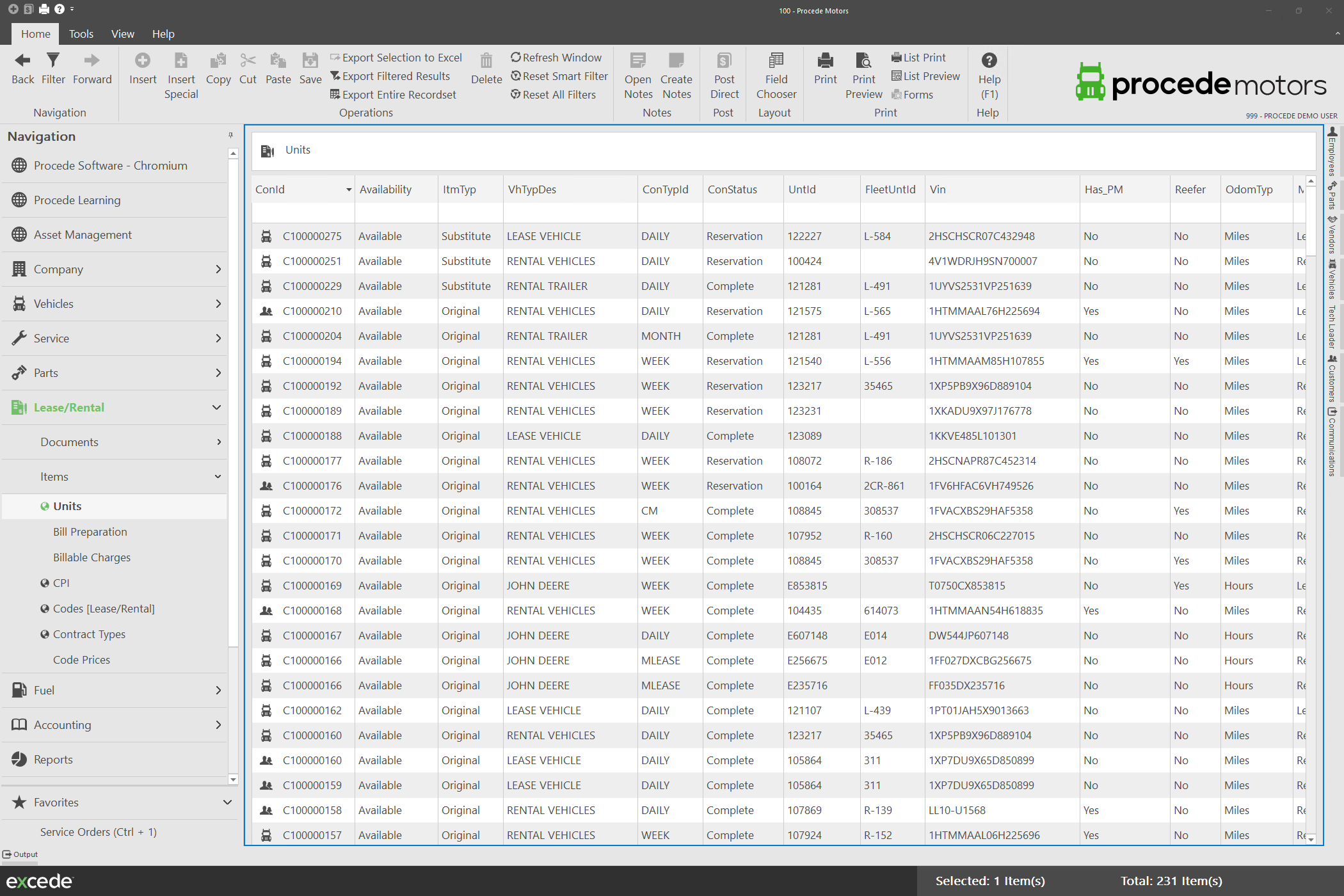Click the Save disk icon
The width and height of the screenshot is (1344, 896).
pyautogui.click(x=310, y=61)
